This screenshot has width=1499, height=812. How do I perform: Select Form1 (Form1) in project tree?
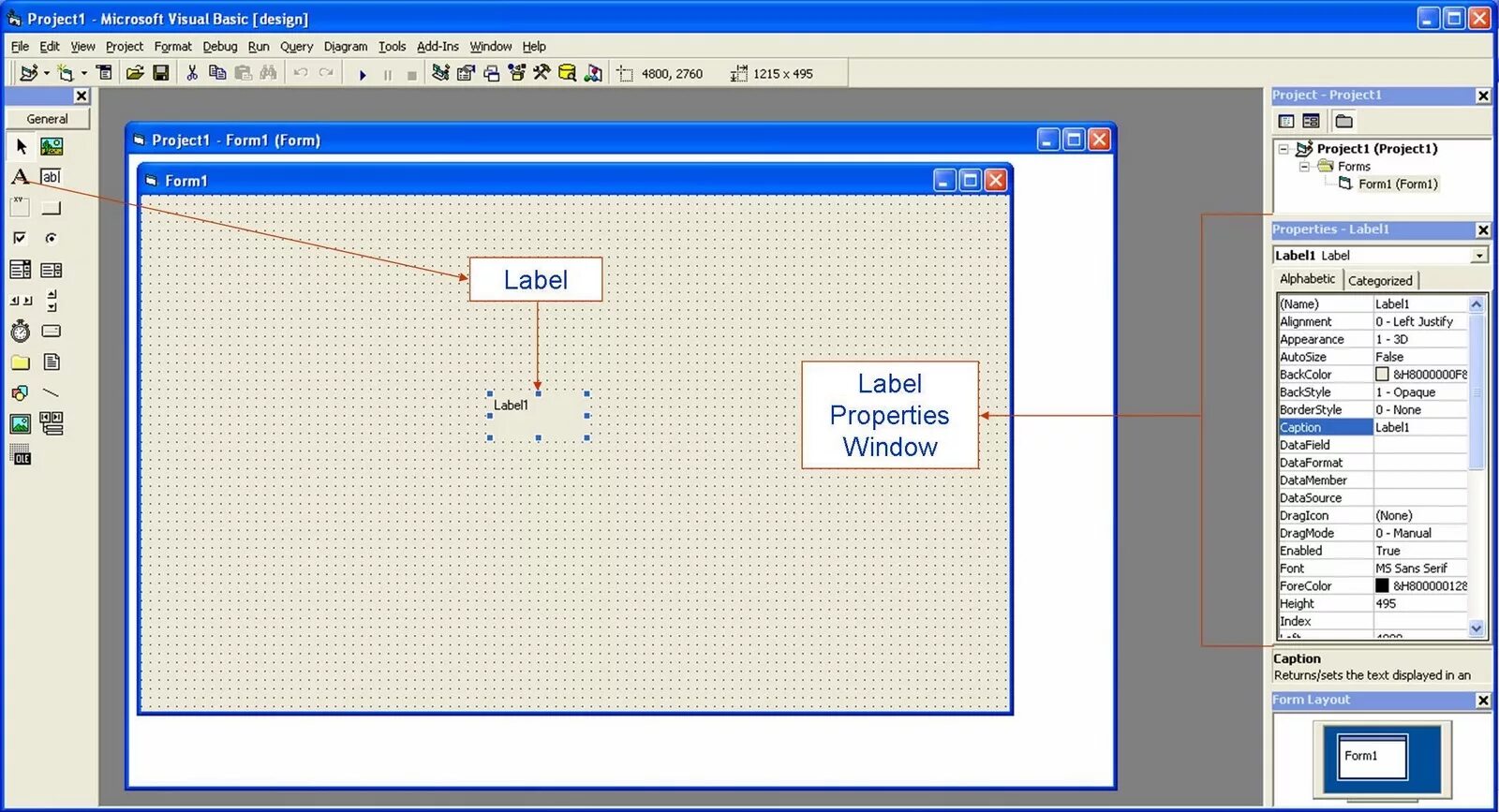[x=1398, y=185]
